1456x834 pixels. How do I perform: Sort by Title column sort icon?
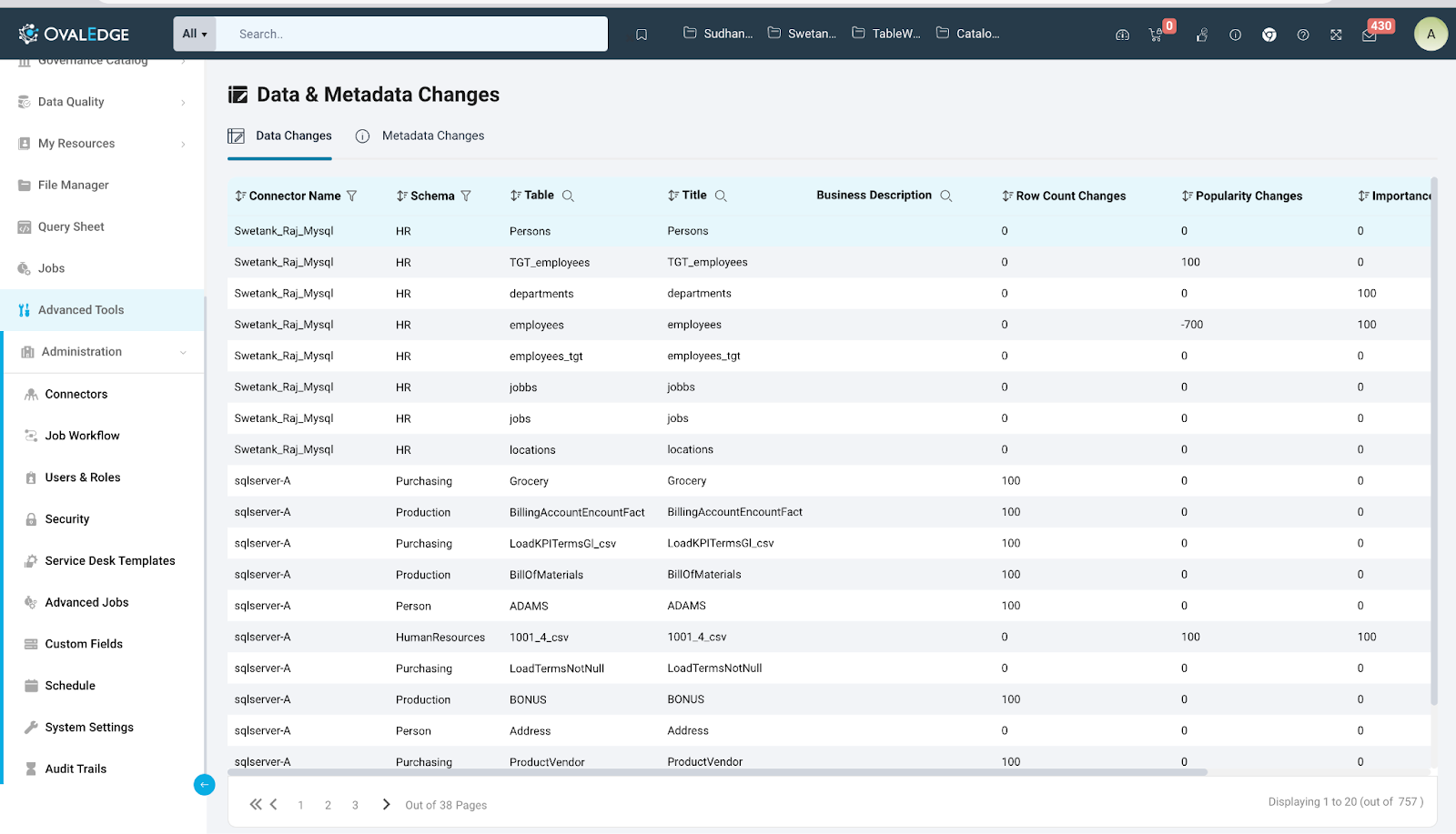tap(673, 196)
